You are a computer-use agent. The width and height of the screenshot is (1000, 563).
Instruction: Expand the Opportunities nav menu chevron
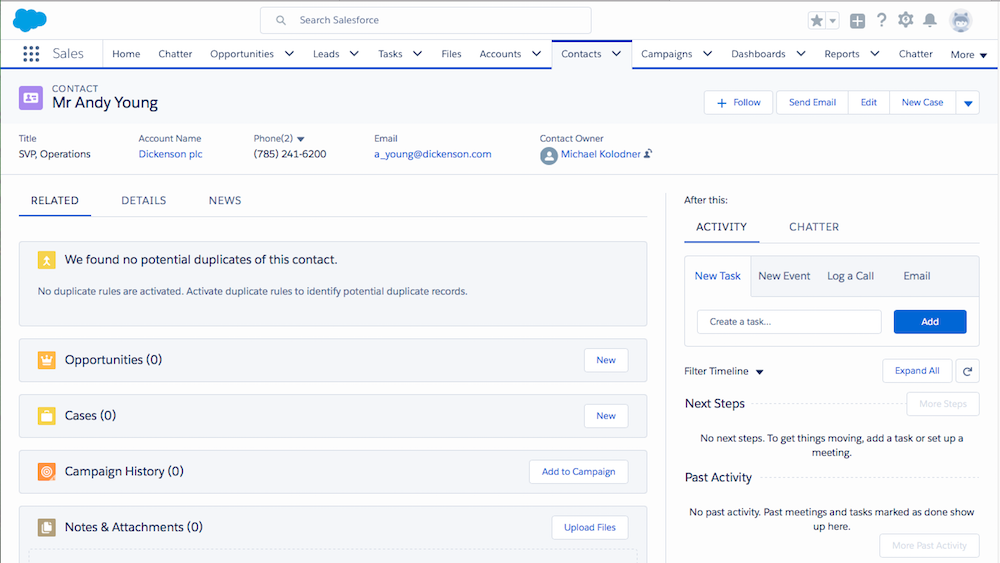pyautogui.click(x=289, y=54)
